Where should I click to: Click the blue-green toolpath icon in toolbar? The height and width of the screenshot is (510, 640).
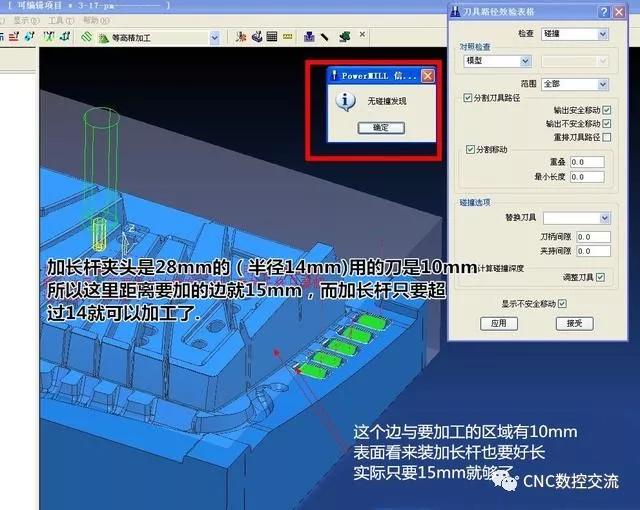click(x=30, y=37)
